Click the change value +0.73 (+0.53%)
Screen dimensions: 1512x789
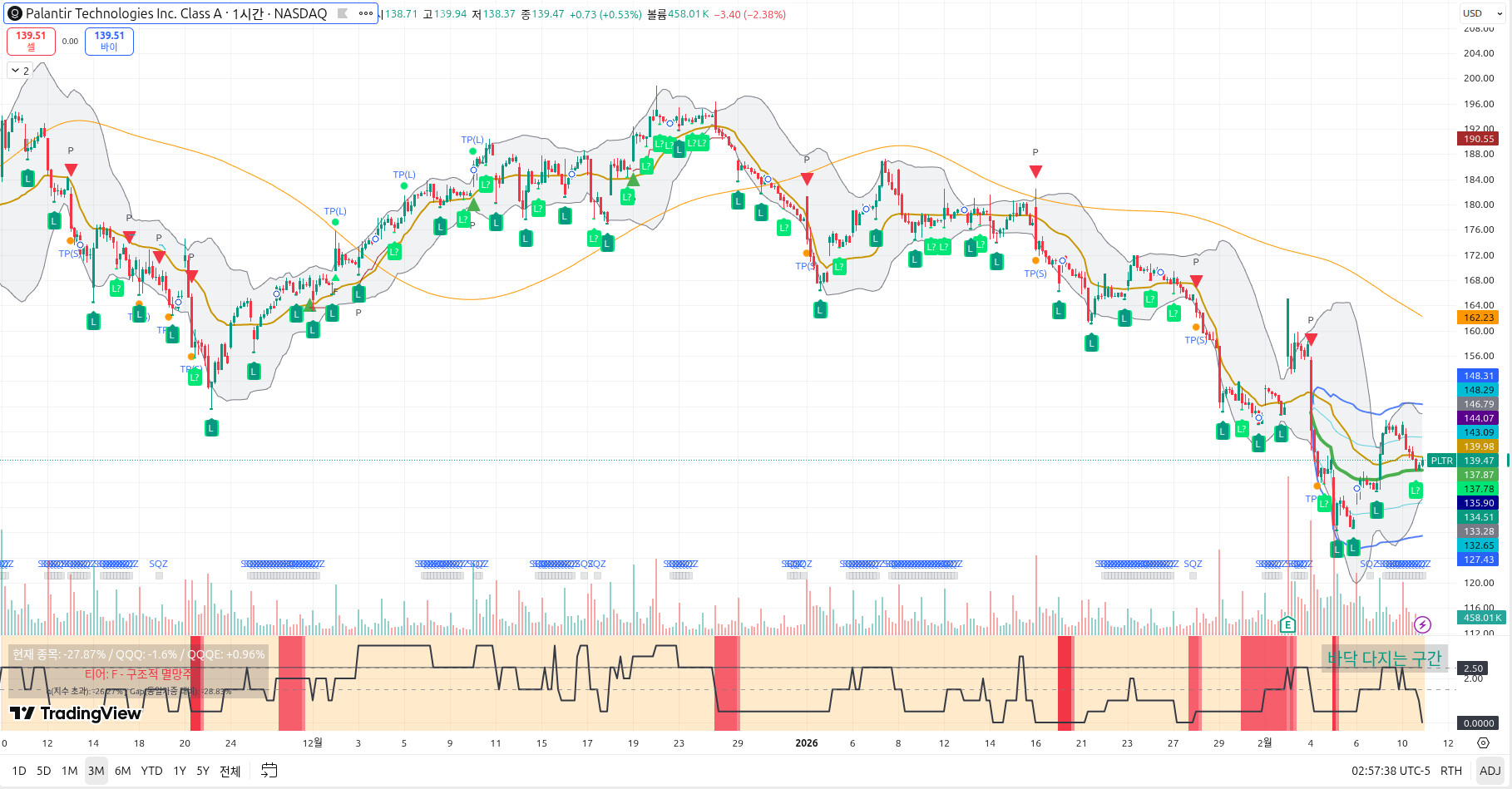tap(605, 14)
